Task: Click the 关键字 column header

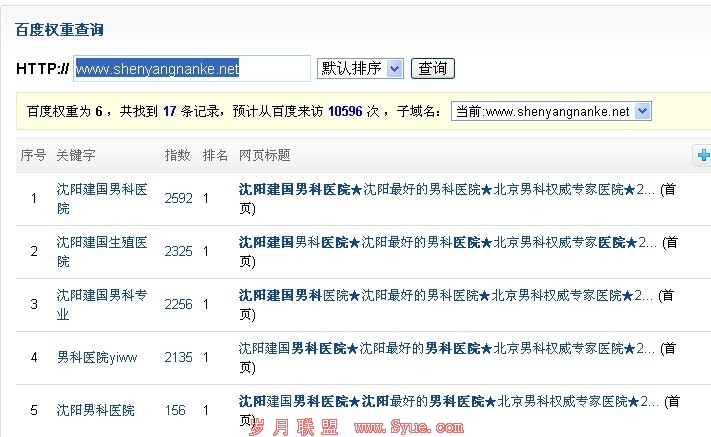Action: point(76,155)
